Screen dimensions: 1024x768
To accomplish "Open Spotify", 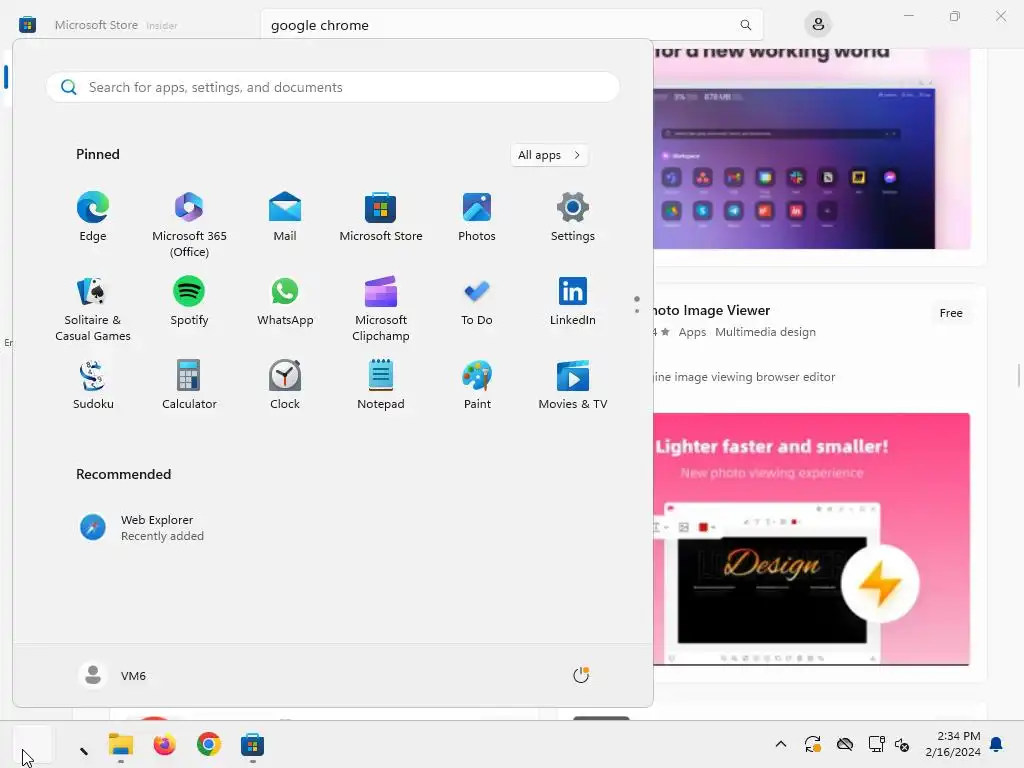I will (x=189, y=302).
